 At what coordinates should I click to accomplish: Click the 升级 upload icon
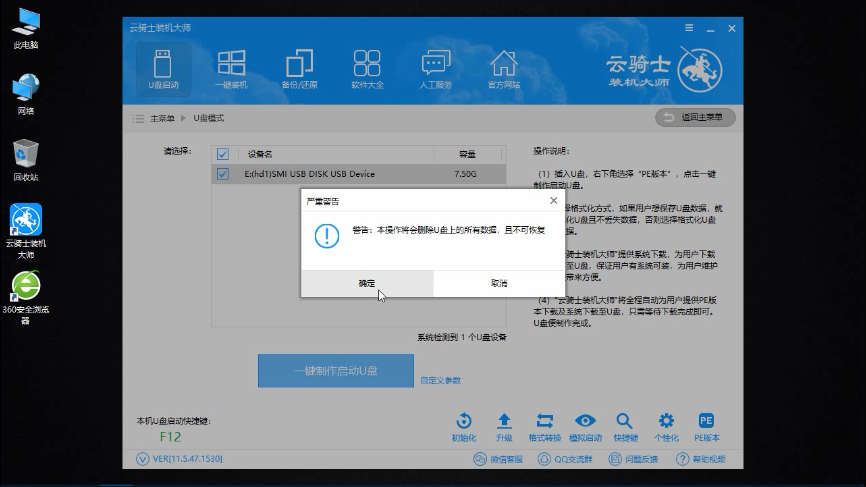tap(504, 427)
